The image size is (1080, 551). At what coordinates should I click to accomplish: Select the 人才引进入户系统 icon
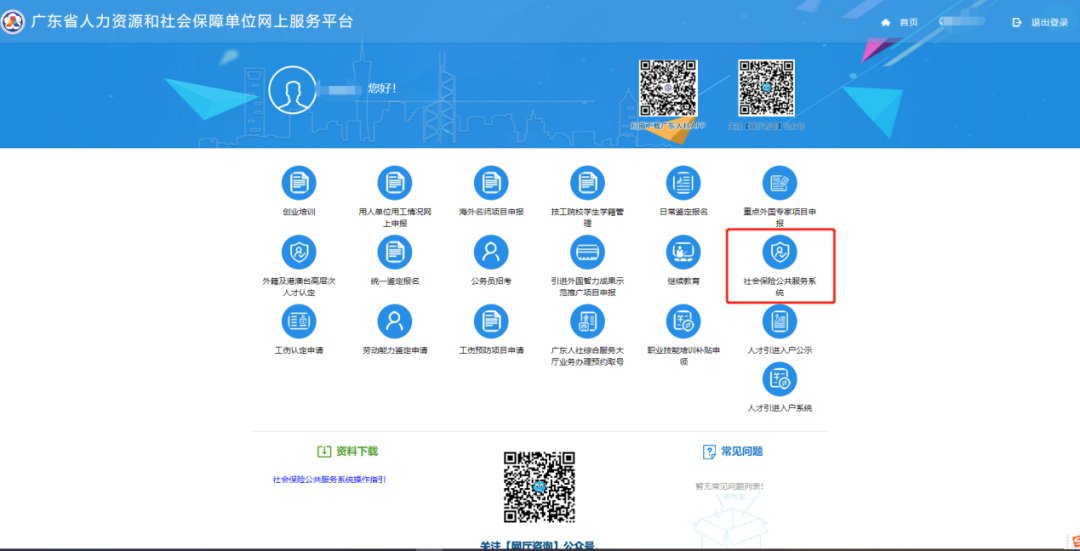(x=780, y=380)
